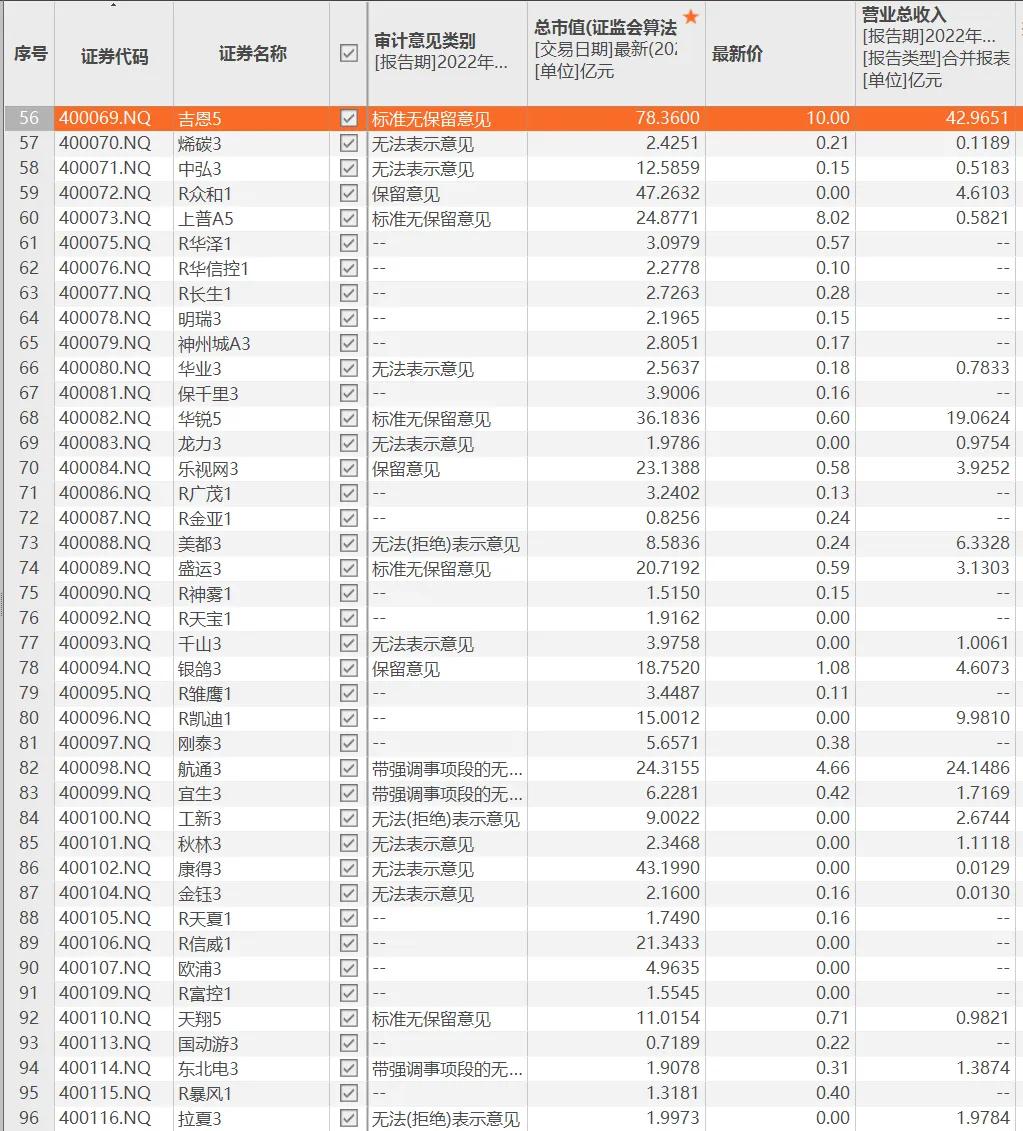Click the 序号 column header
The image size is (1023, 1131).
[x=29, y=55]
